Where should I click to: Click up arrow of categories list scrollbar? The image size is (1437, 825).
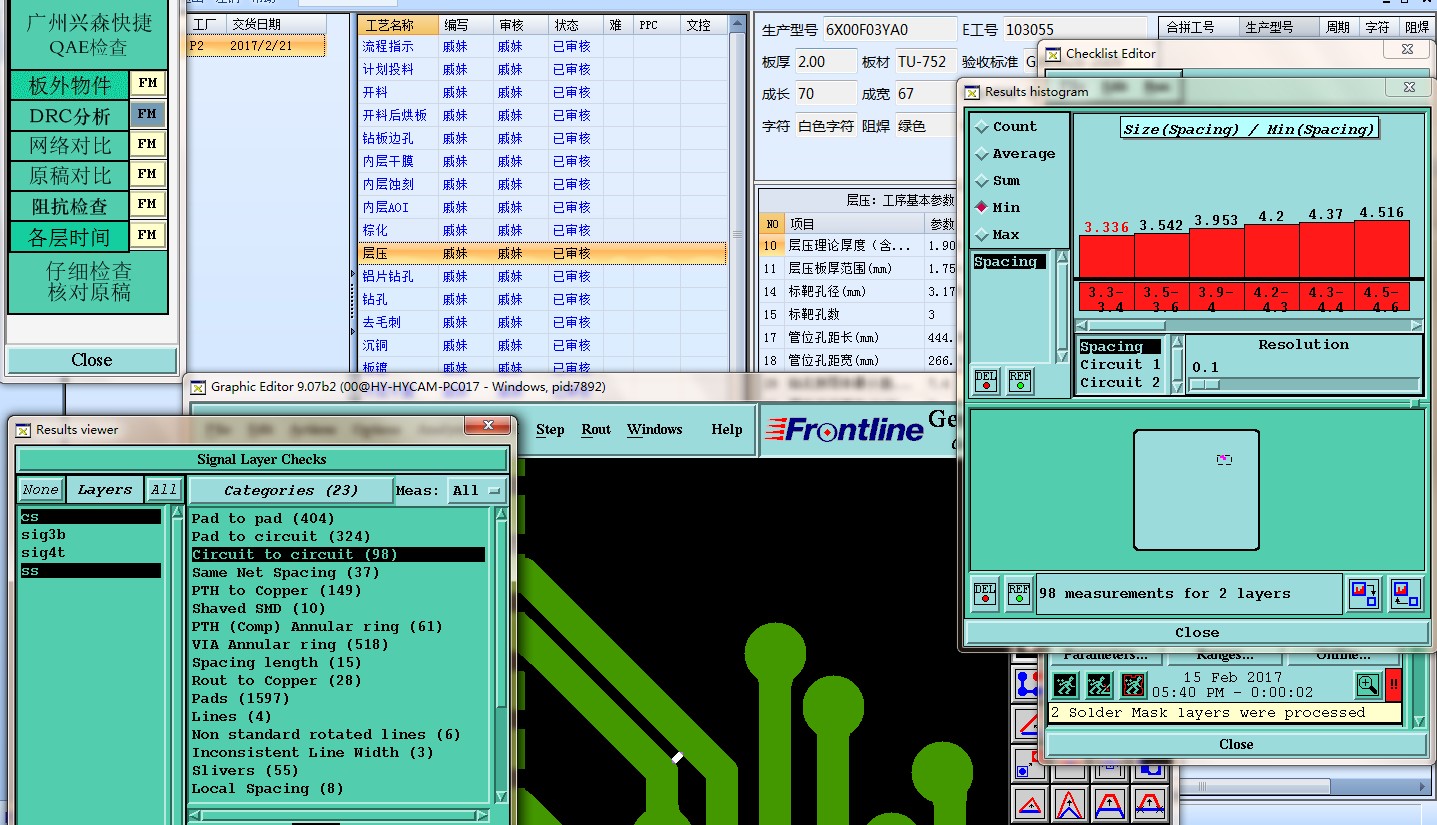(x=502, y=516)
